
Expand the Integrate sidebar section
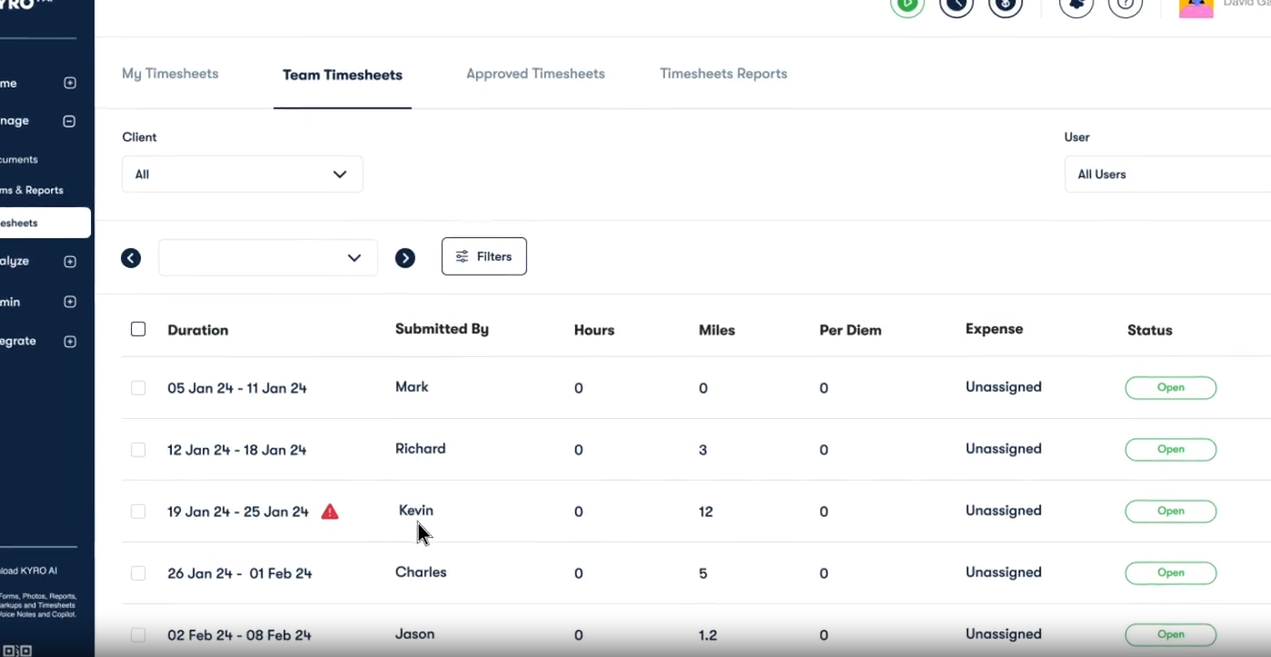[70, 341]
